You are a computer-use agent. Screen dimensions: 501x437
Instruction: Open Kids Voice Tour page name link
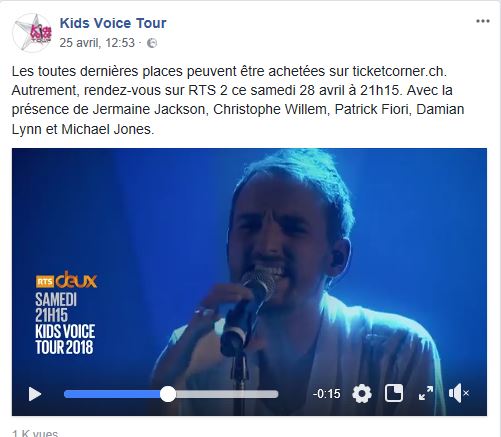(x=113, y=23)
